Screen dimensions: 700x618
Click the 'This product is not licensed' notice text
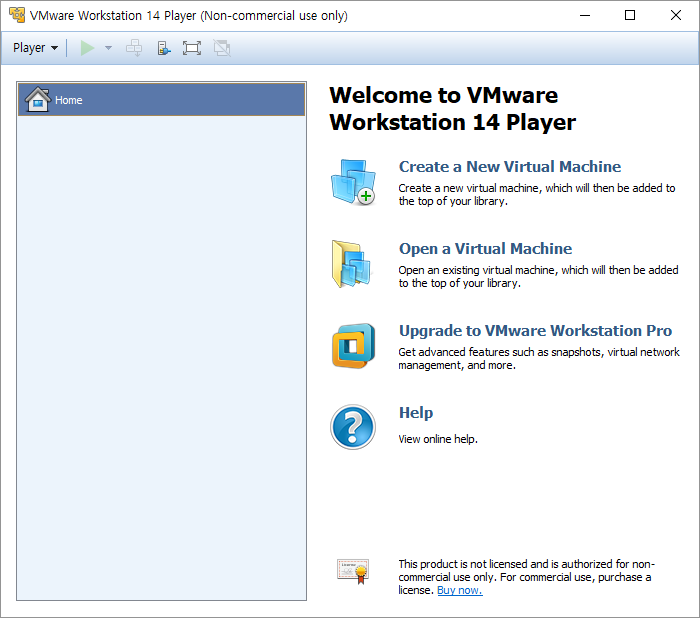(527, 577)
